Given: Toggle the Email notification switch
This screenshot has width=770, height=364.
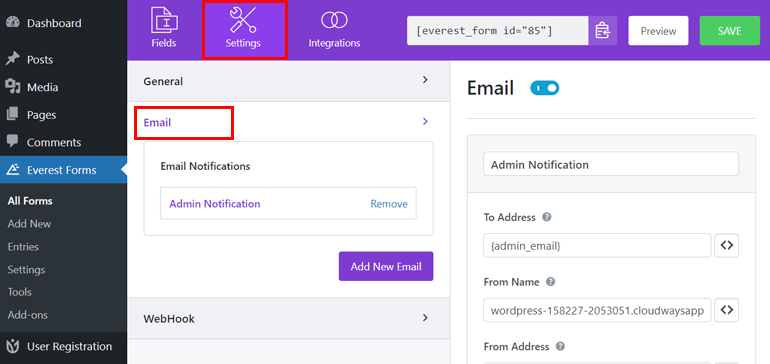Looking at the screenshot, I should pyautogui.click(x=545, y=88).
